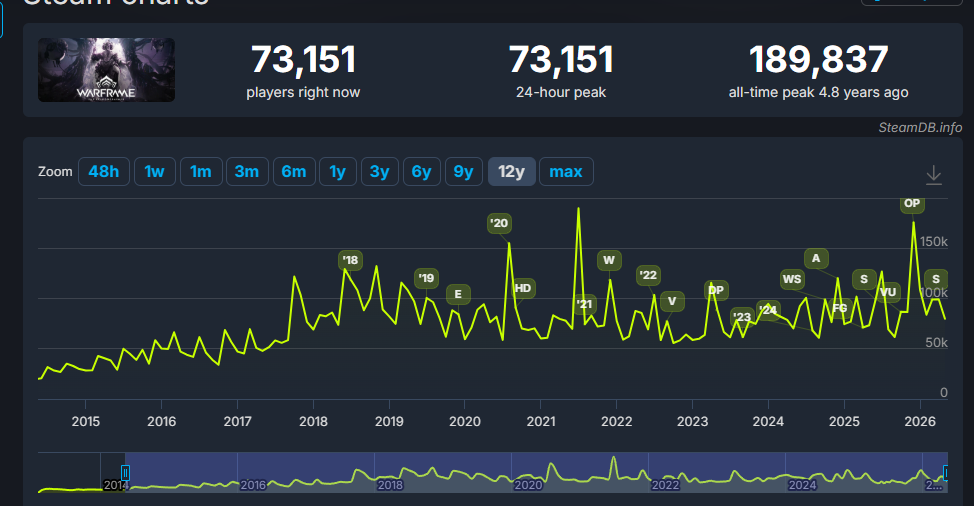Choose the 3y zoom option
The height and width of the screenshot is (506, 974).
[x=380, y=171]
